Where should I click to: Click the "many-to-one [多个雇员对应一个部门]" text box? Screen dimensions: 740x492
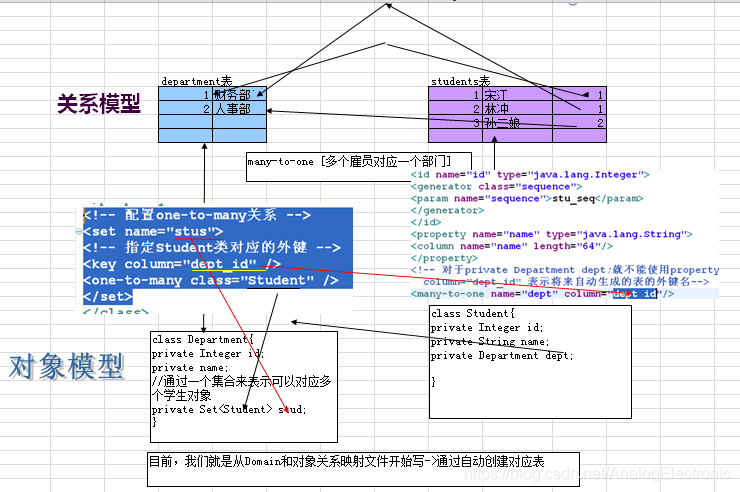(359, 167)
